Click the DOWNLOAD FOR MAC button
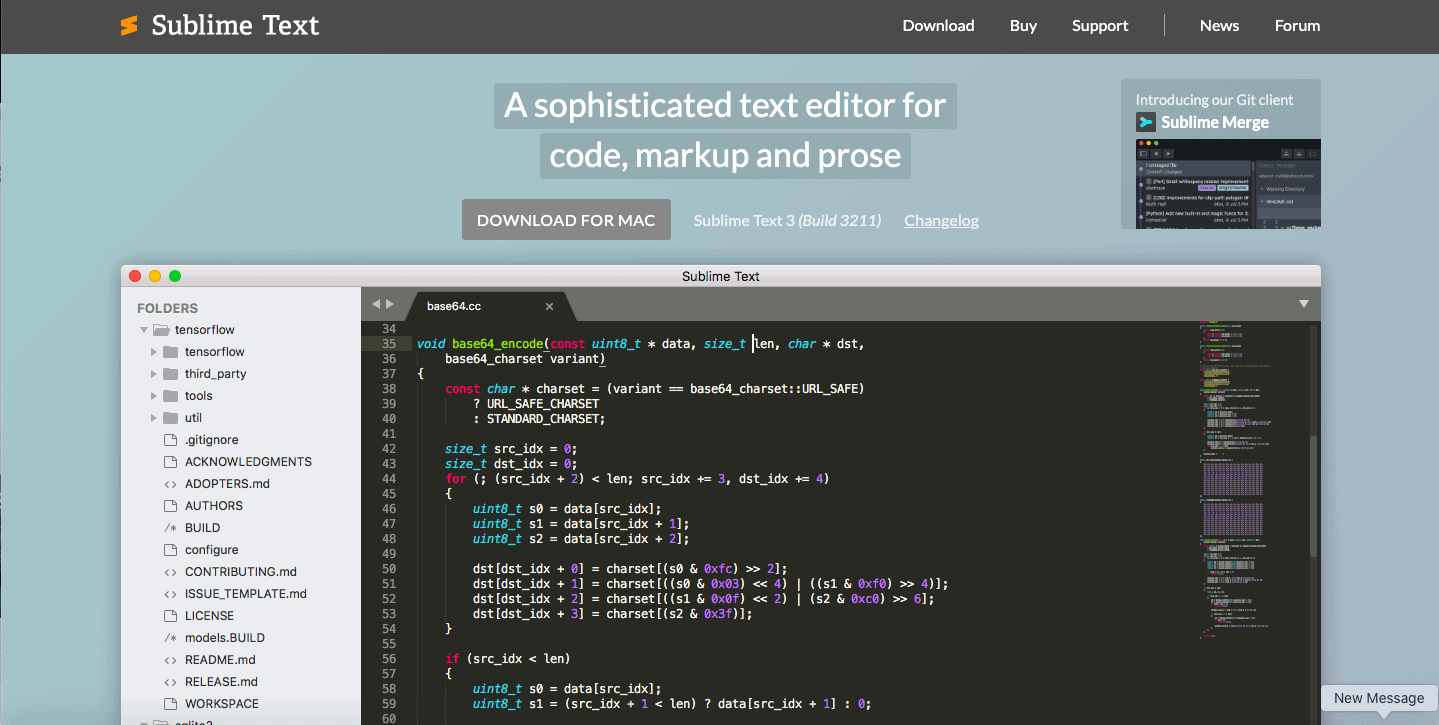This screenshot has width=1439, height=725. pyautogui.click(x=566, y=220)
